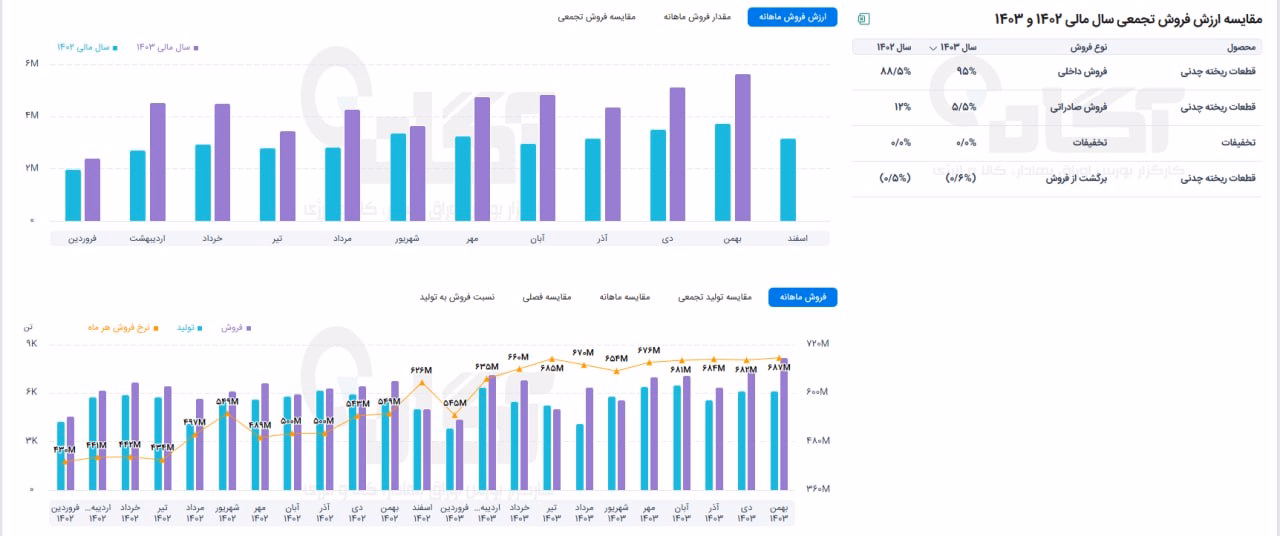Screen dimensions: 1280x536
Task: Click the cyan فروردین bar in the upper chart
Action: (73, 196)
